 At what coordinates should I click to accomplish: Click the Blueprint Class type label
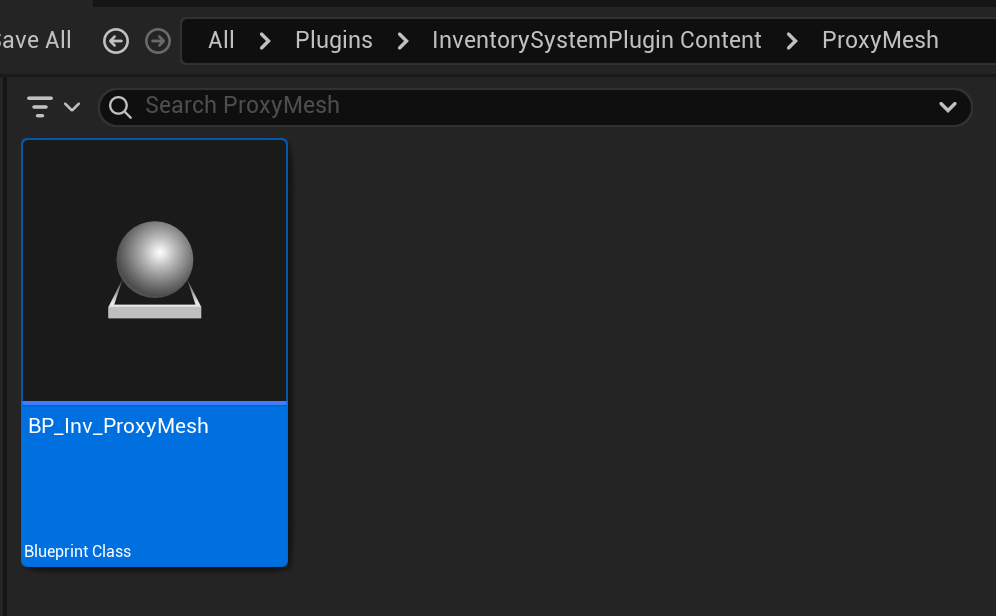(x=78, y=551)
